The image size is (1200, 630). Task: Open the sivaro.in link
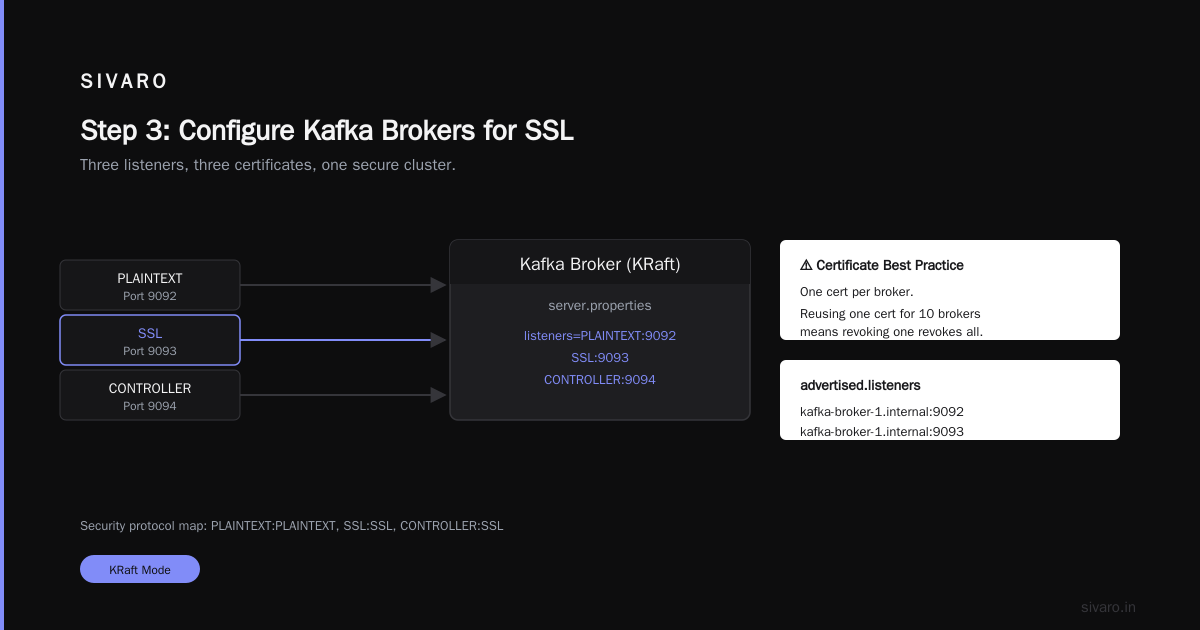[x=1109, y=607]
